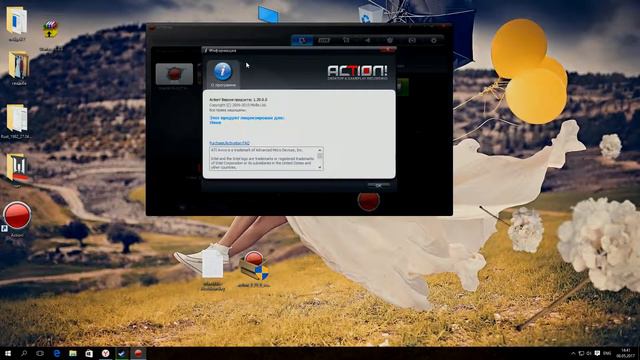Switch to Action! red taskbar icon
Screen dimensions: 640x360
click(x=138, y=353)
